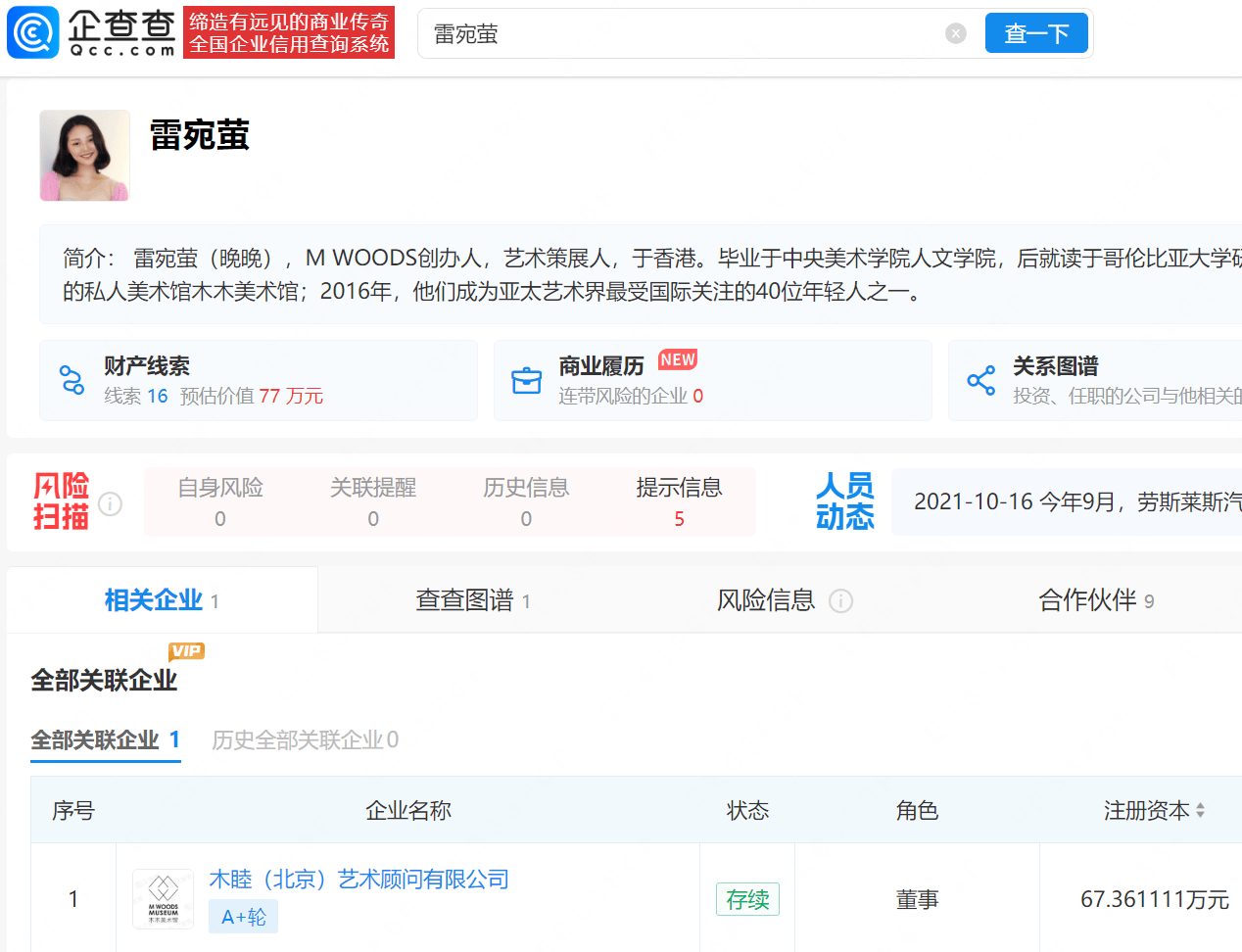
Task: Switch to the 查查图谱 tab
Action: pos(473,600)
